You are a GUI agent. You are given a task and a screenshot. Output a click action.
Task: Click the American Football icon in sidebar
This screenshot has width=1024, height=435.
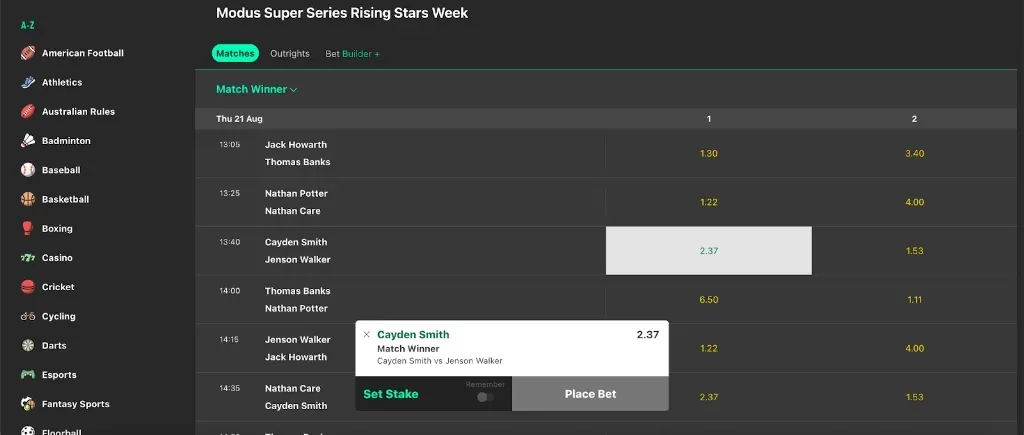coord(28,53)
